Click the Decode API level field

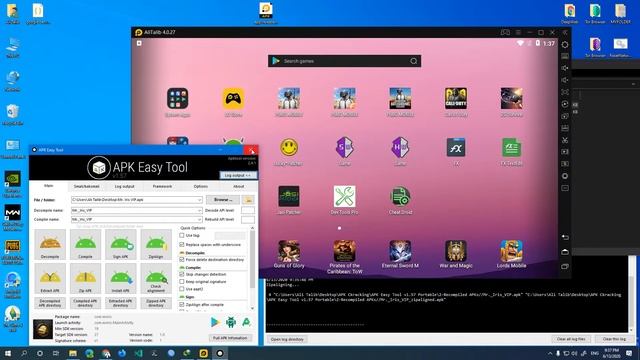[248, 210]
